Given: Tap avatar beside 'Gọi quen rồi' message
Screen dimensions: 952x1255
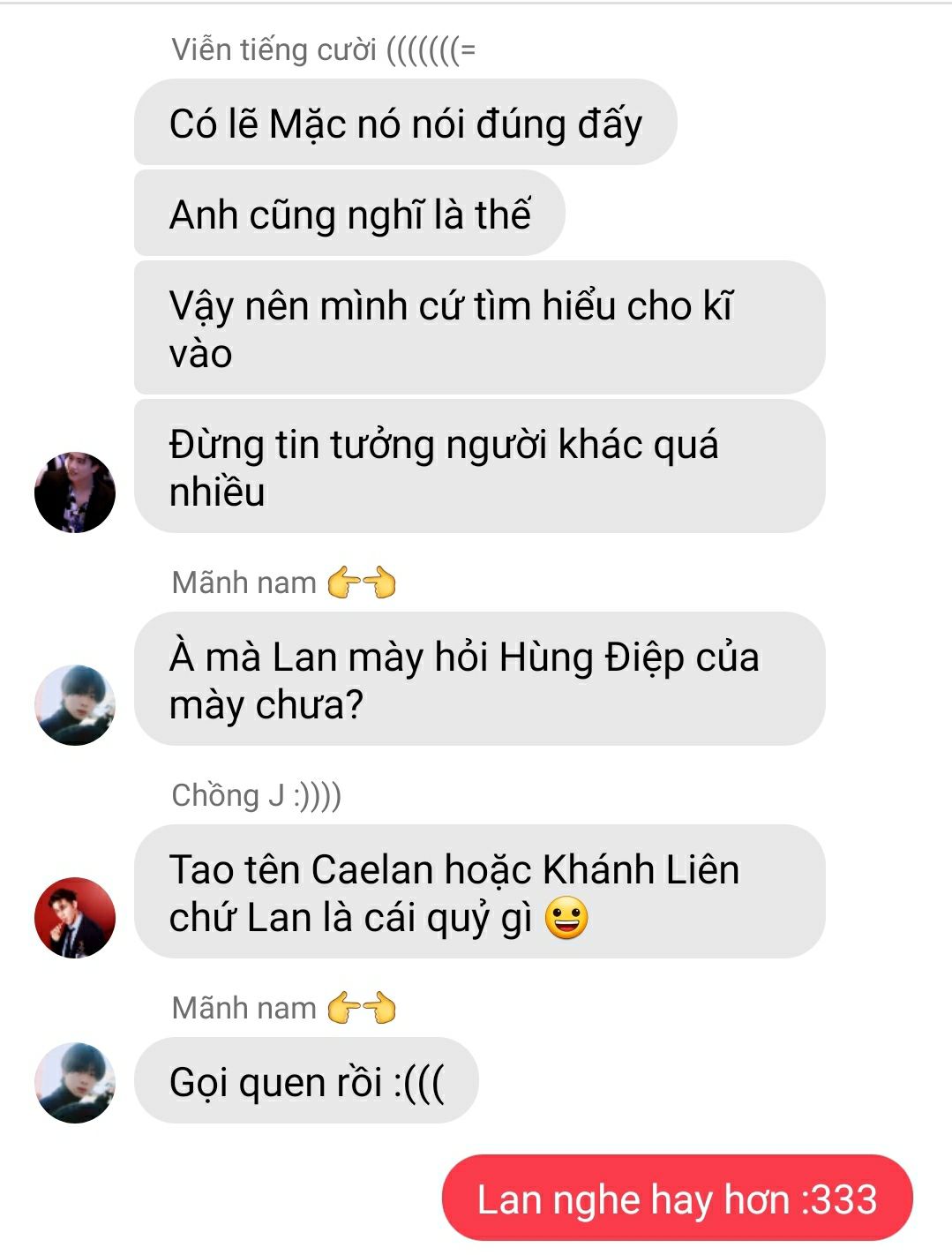Looking at the screenshot, I should tap(75, 1082).
